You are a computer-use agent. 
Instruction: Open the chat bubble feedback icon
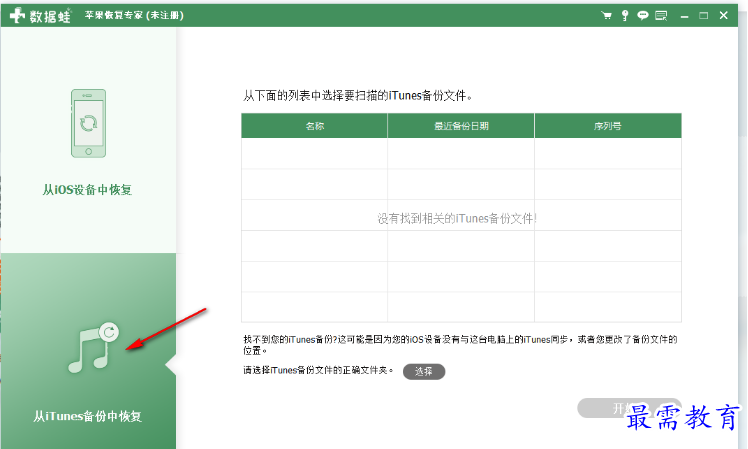[x=643, y=16]
